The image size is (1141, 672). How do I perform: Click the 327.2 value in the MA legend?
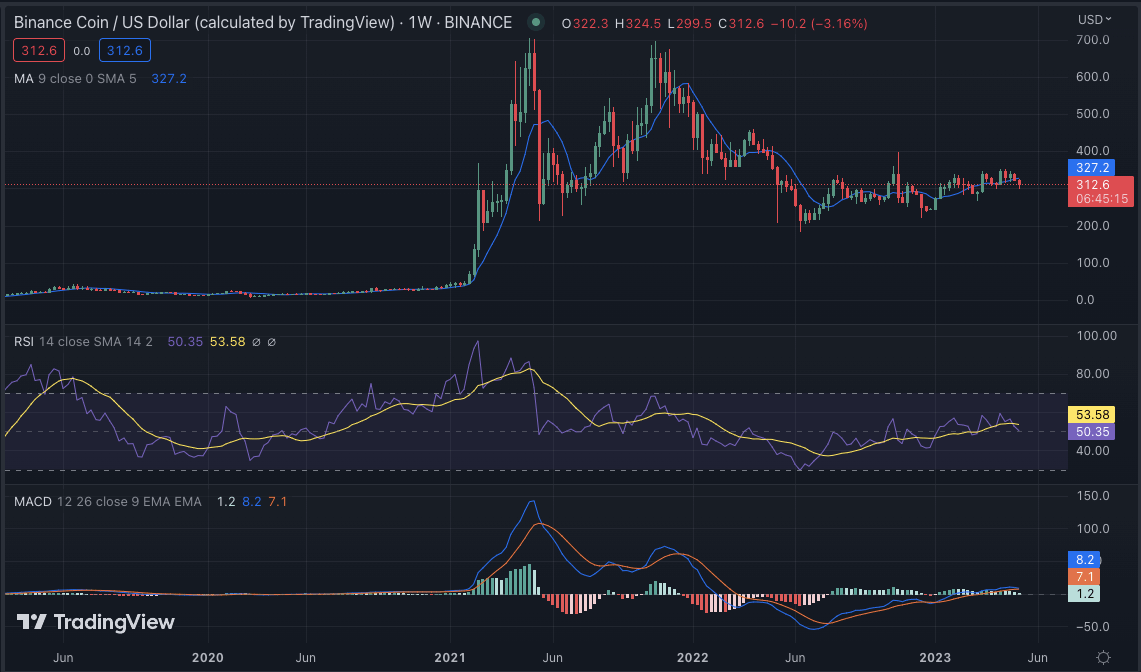point(169,79)
